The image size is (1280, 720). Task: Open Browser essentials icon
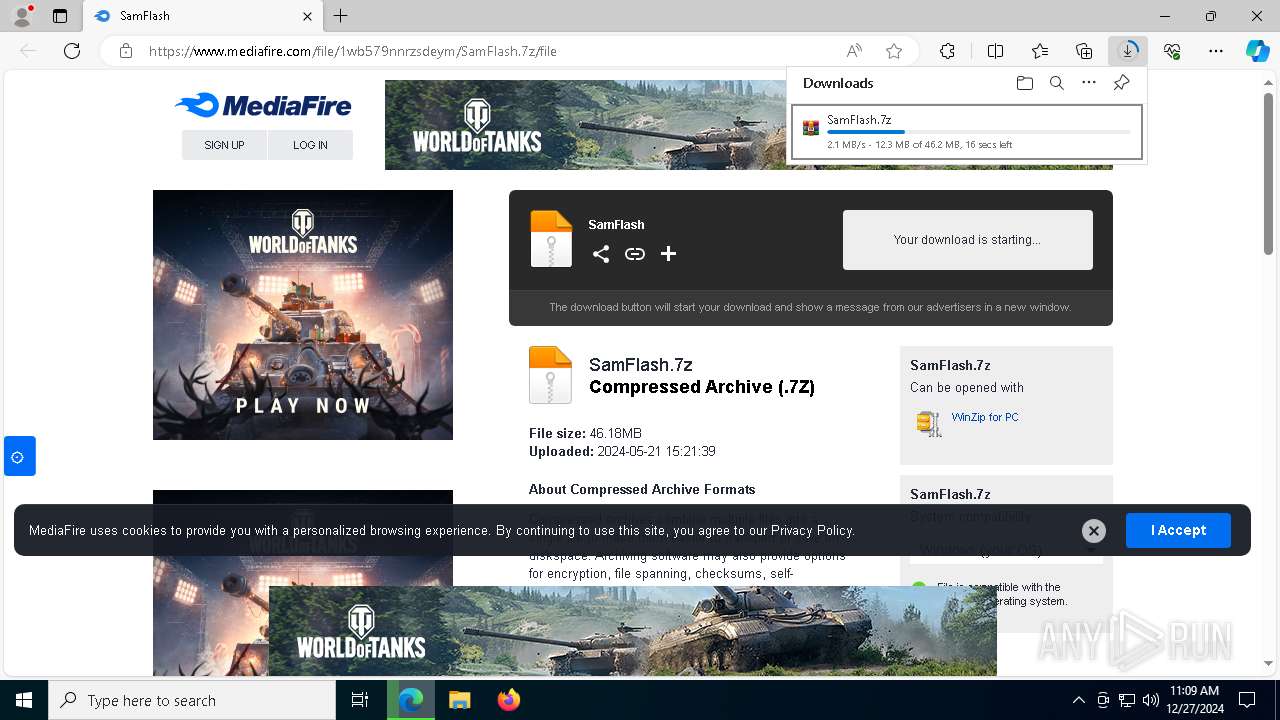1172,51
